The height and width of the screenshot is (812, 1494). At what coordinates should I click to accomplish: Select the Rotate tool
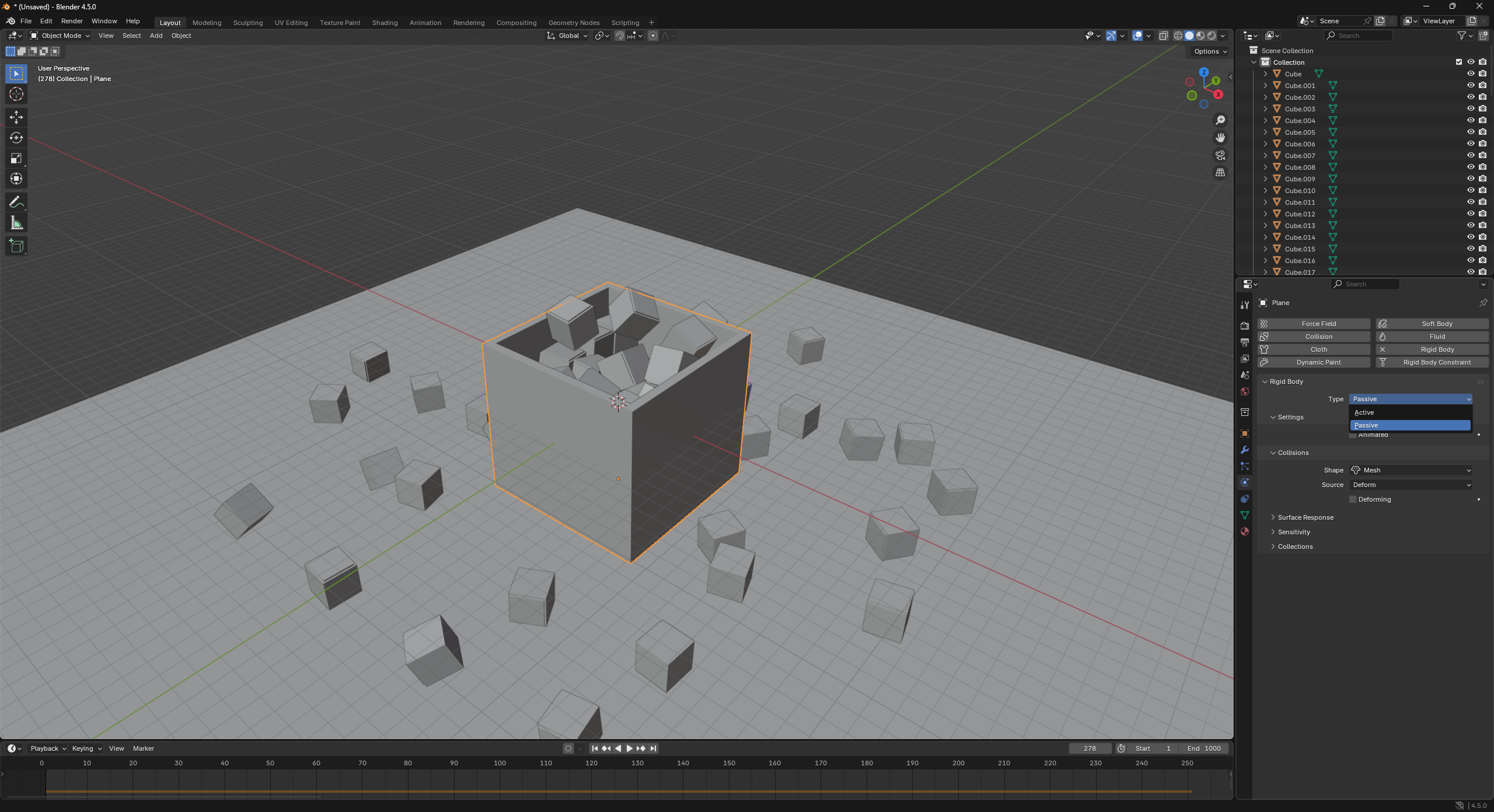coord(16,138)
